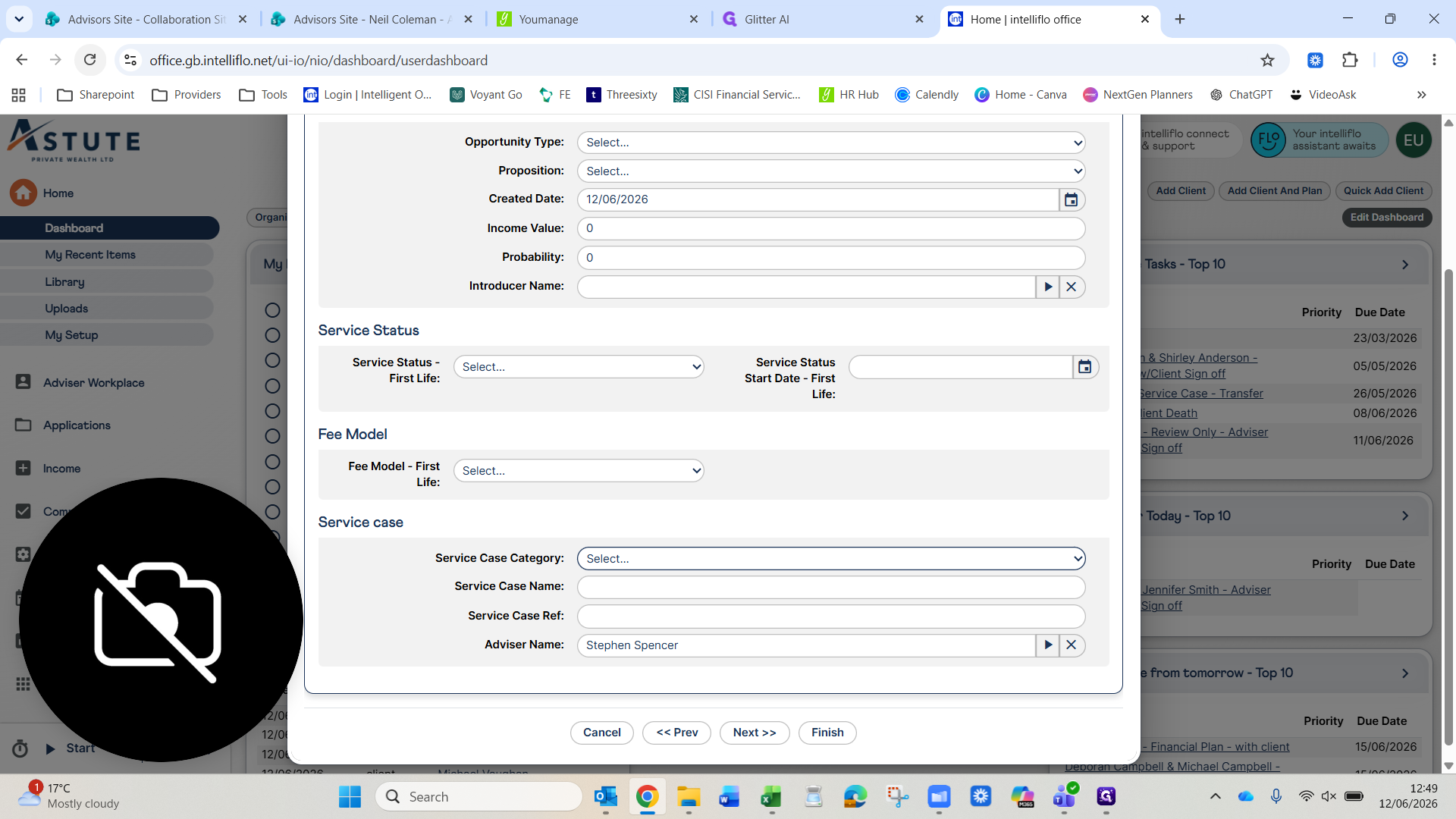This screenshot has height=819, width=1456.
Task: Expand the Tasks - Top 10 panel chevron
Action: click(x=1405, y=265)
